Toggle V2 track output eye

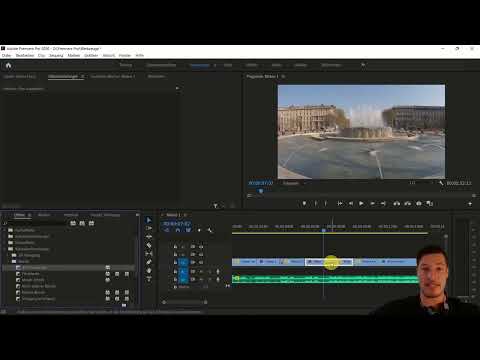click(x=201, y=254)
